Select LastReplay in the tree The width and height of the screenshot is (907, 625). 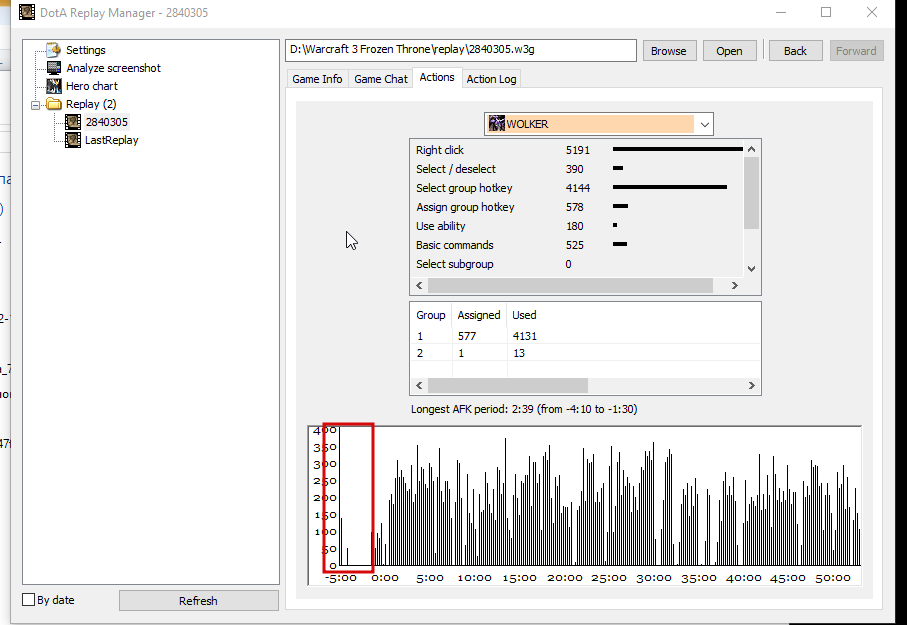tap(112, 140)
